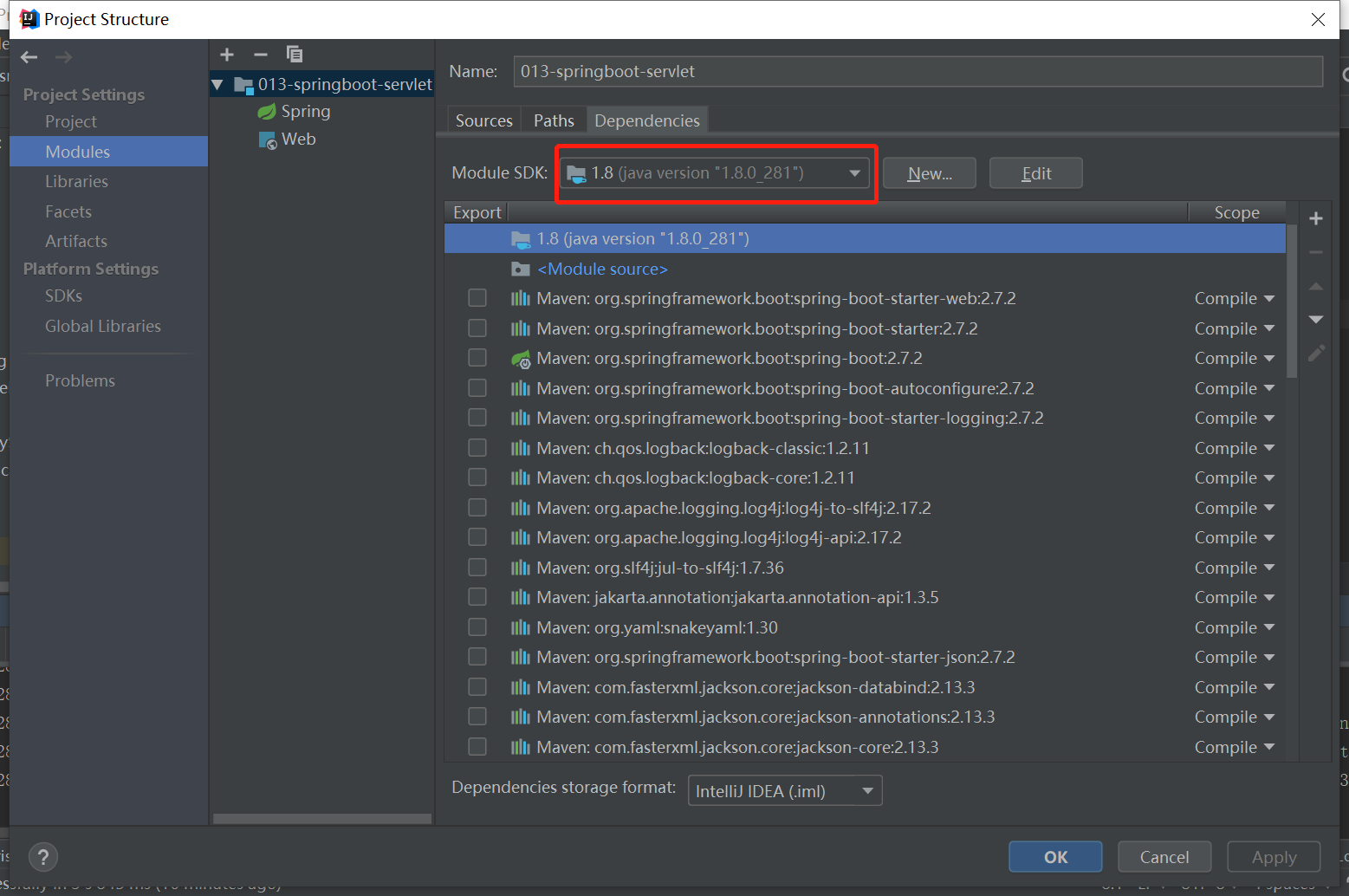The height and width of the screenshot is (896, 1349).
Task: Click the dependency list vertical scrollbar
Action: point(1292,302)
